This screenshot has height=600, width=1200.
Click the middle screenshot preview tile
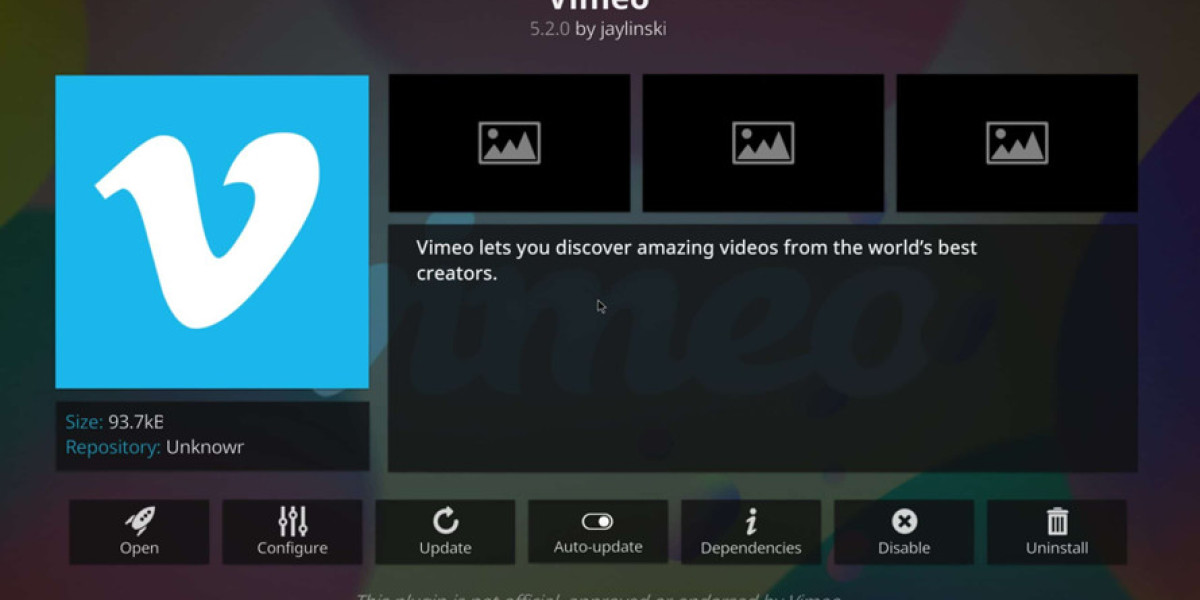click(x=762, y=142)
